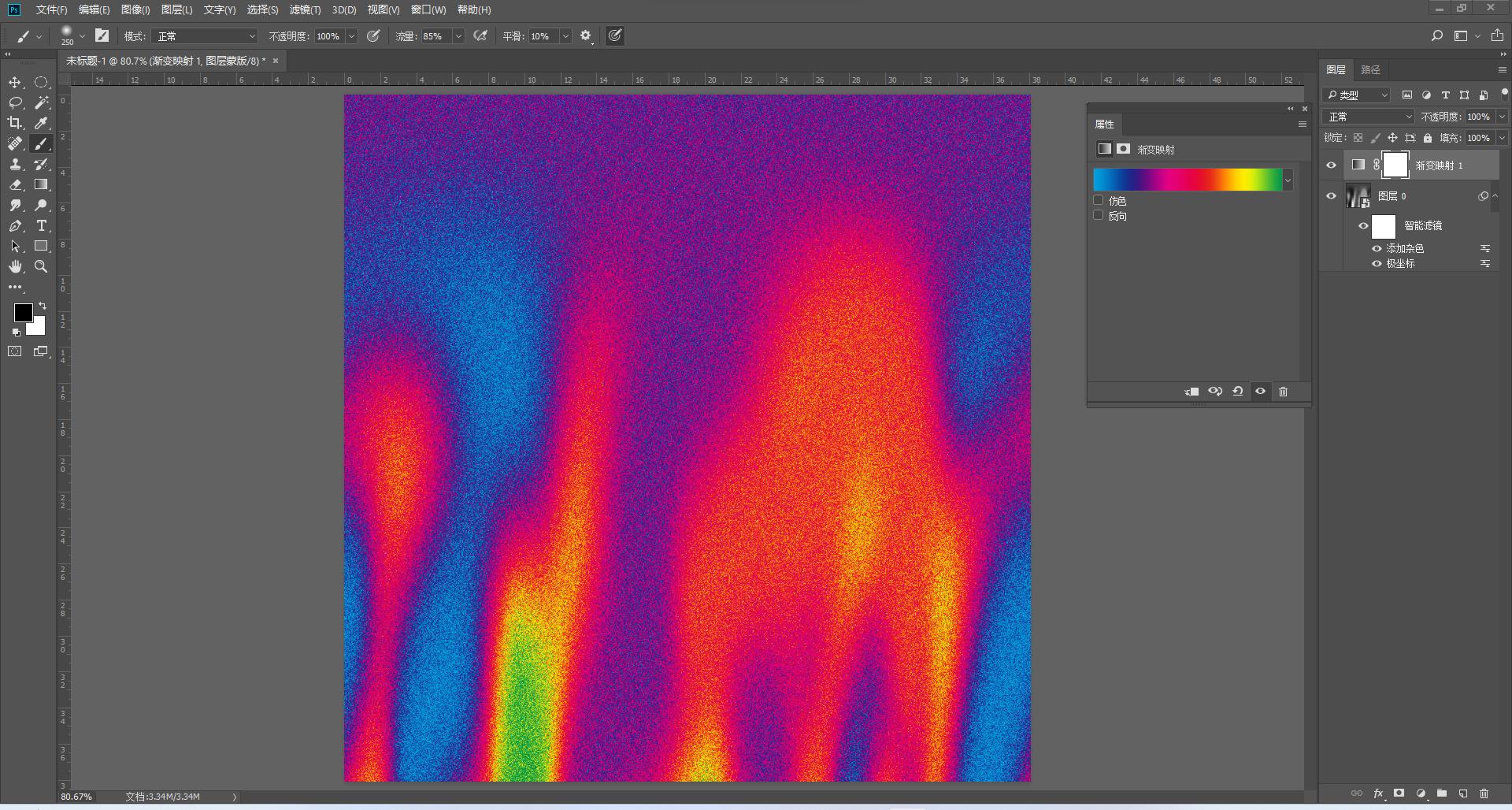Hide the 渐变映射 1 layer
Viewport: 1512px width, 810px height.
coord(1332,165)
